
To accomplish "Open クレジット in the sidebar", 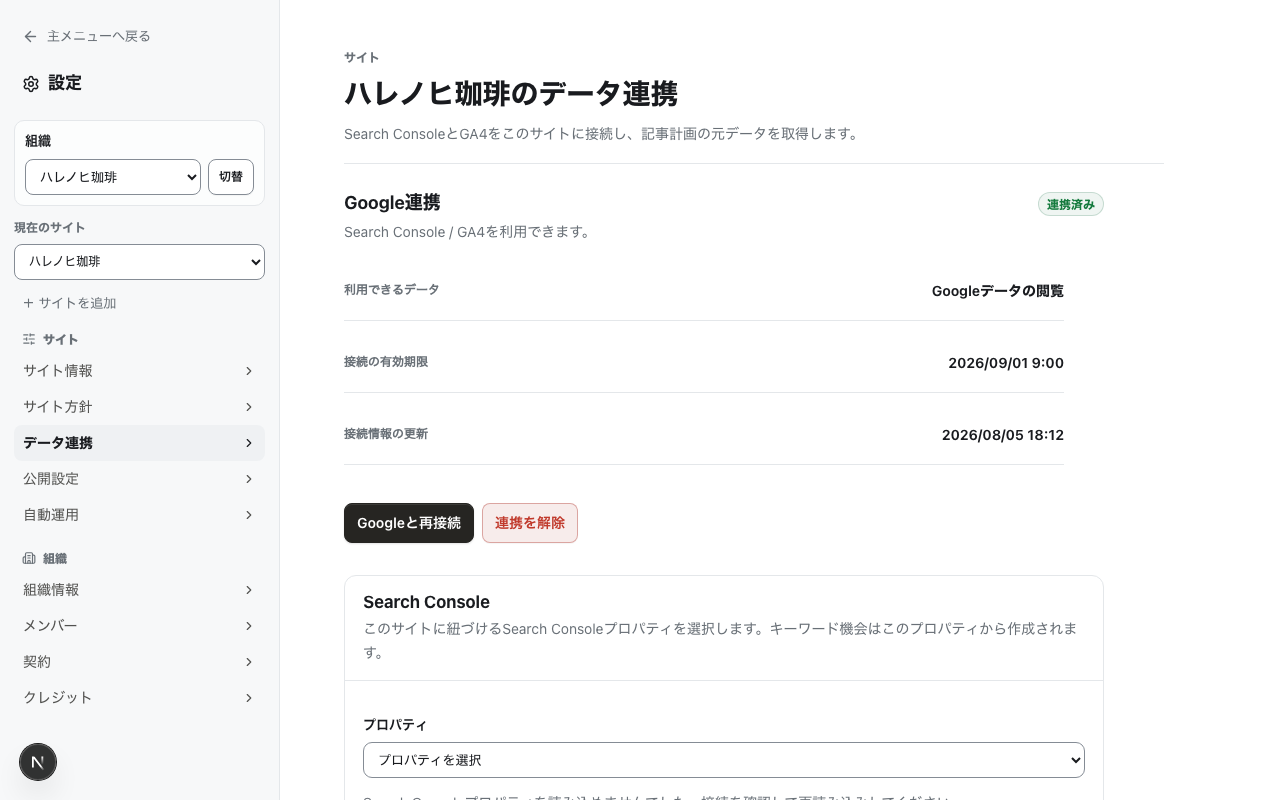I will pyautogui.click(x=139, y=698).
